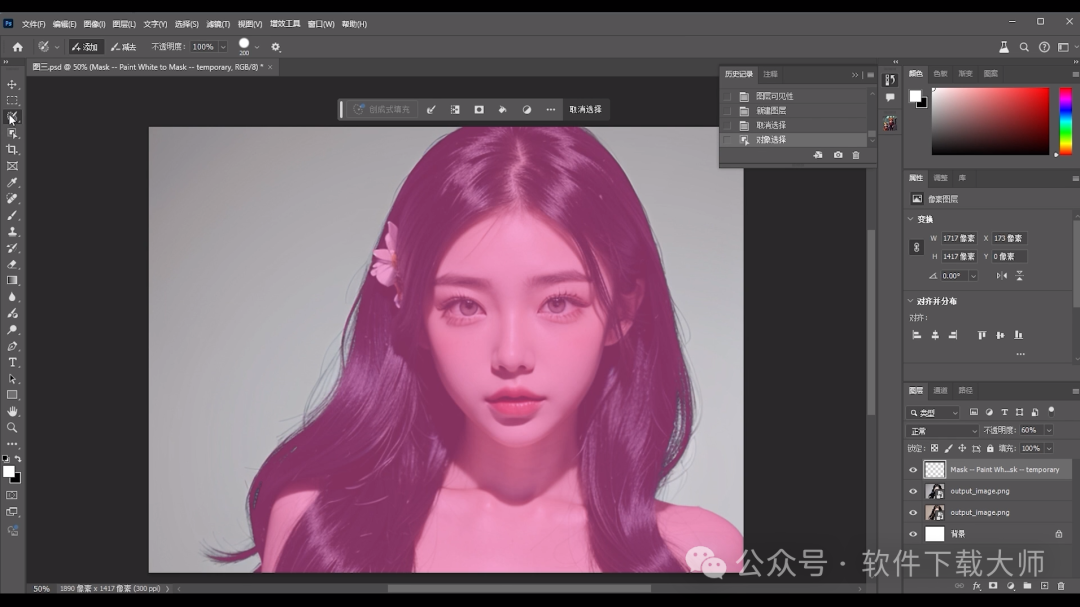Image resolution: width=1080 pixels, height=607 pixels.
Task: Open the 不透明度 100% dropdown in options bar
Action: coord(222,47)
